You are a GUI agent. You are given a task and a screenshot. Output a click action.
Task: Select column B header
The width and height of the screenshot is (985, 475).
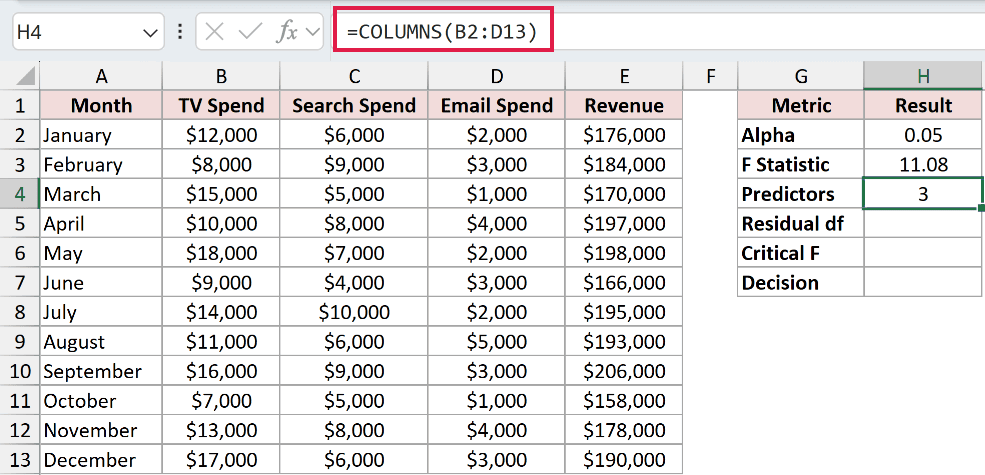221,76
